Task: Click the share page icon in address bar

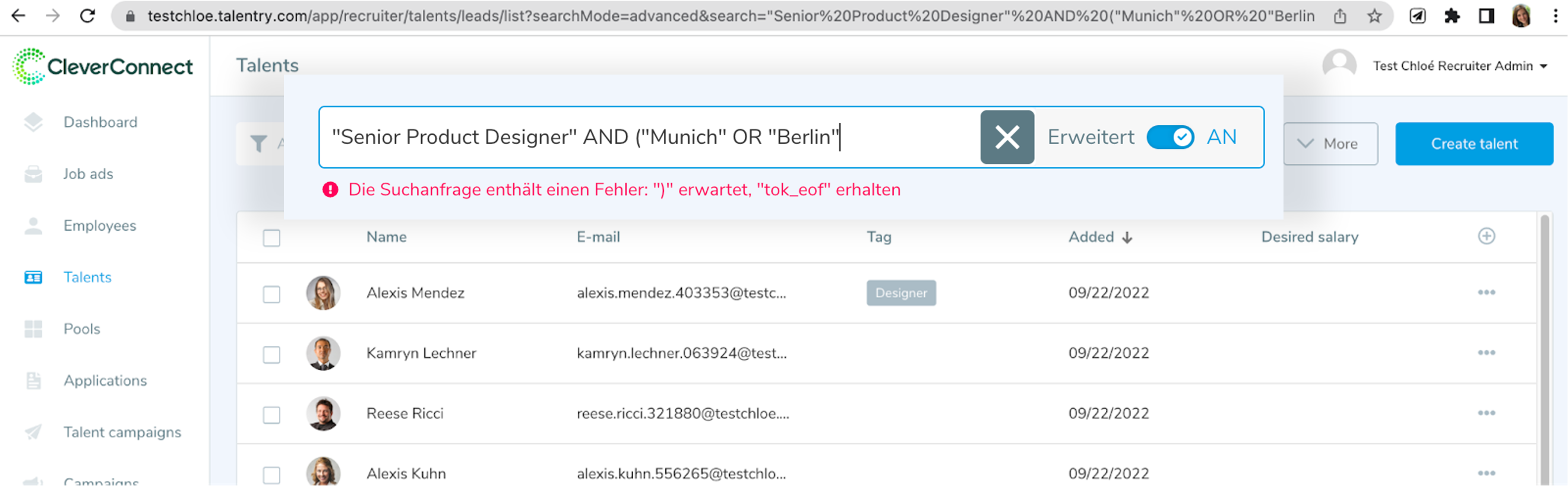Action: point(1340,16)
